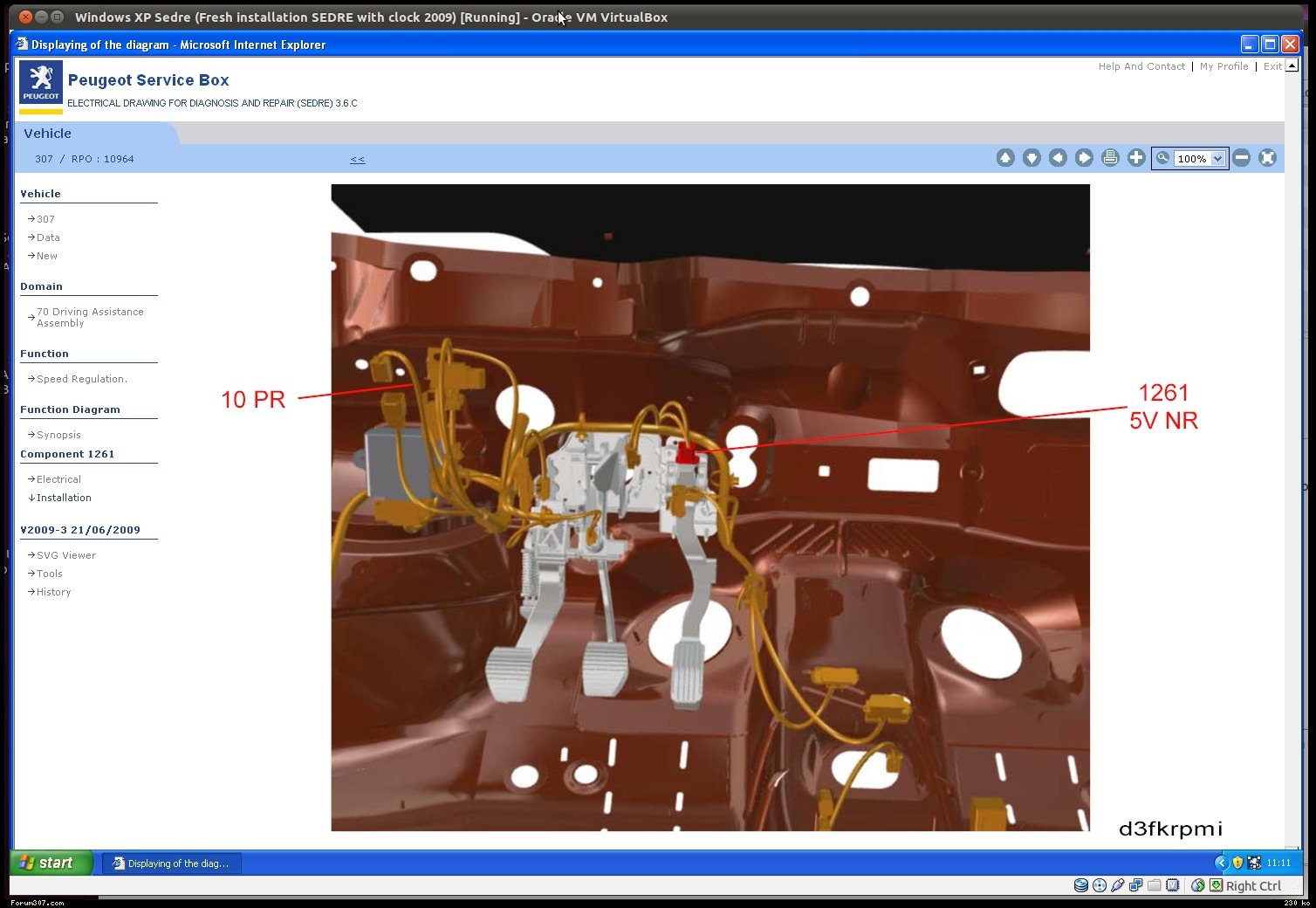Show the Electrical view for component 1261
The width and height of the screenshot is (1316, 908).
tap(58, 479)
